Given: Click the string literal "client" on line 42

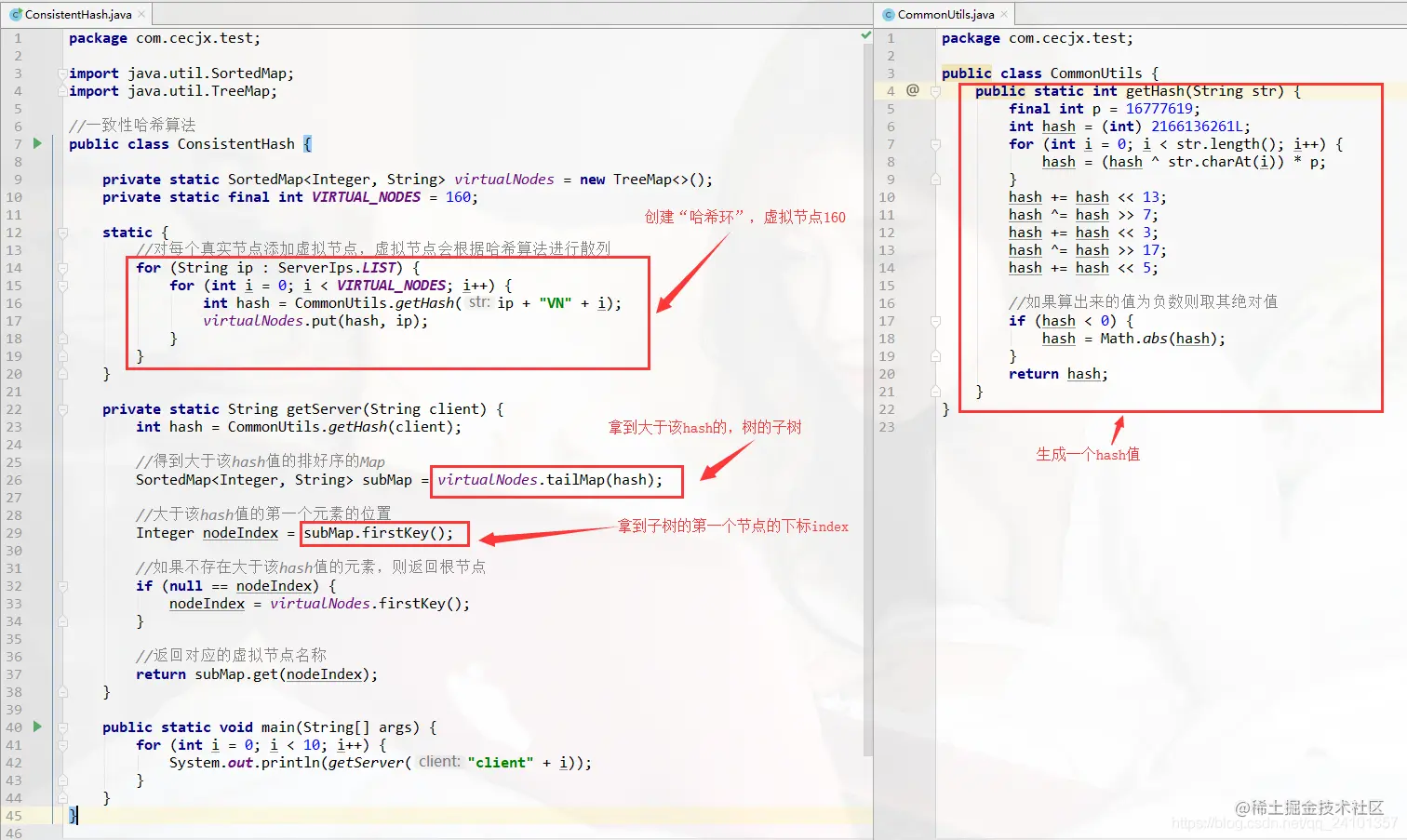Looking at the screenshot, I should click(x=500, y=763).
